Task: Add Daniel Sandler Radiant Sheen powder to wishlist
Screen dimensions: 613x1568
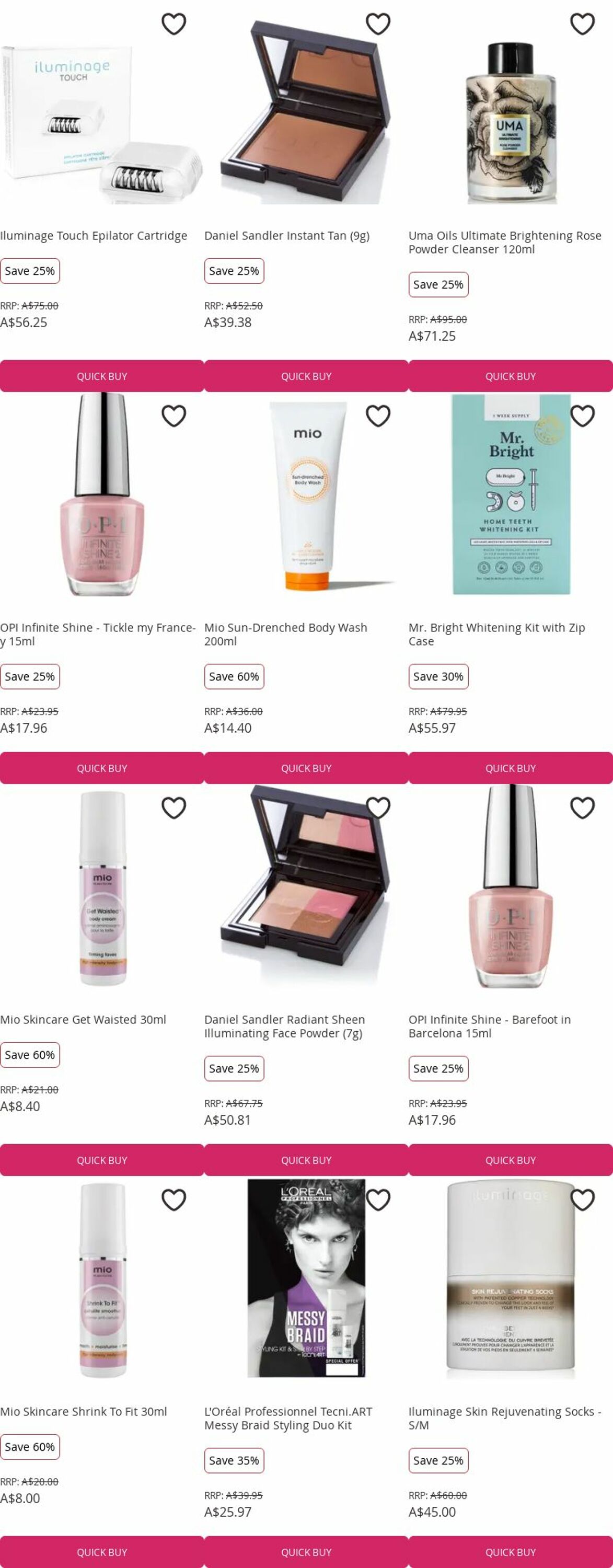Action: [x=378, y=808]
